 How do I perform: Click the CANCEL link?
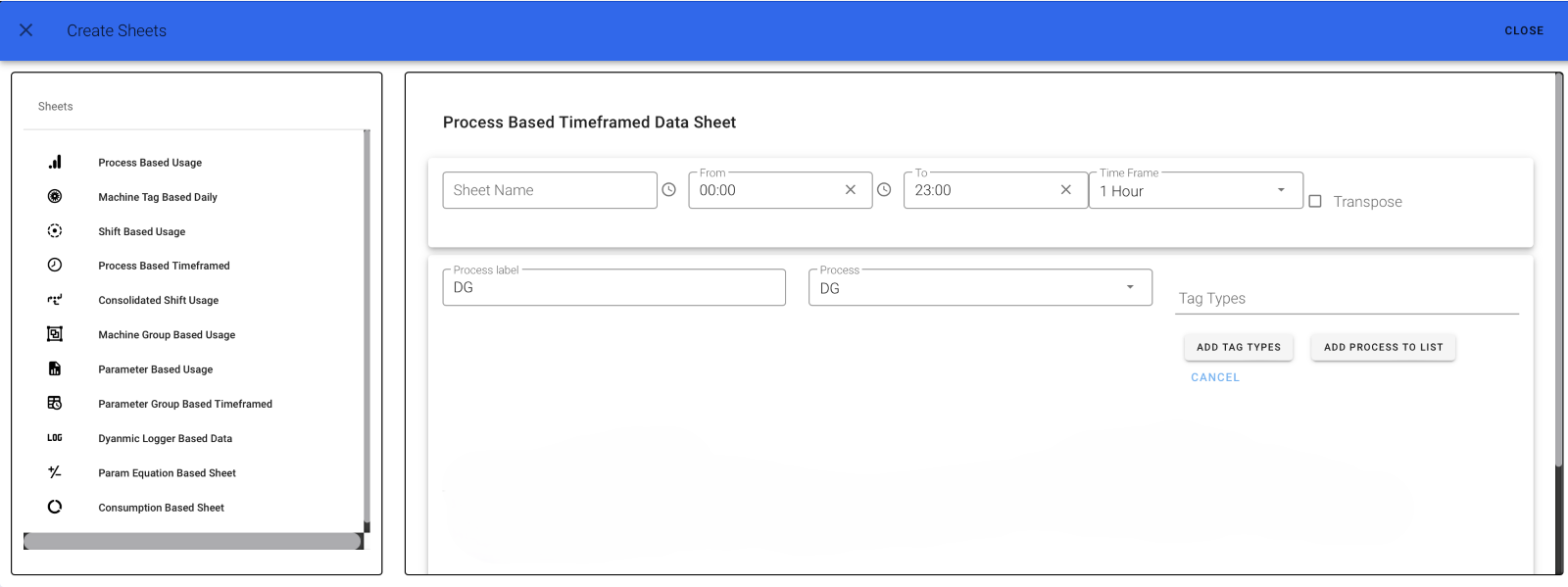click(x=1215, y=377)
